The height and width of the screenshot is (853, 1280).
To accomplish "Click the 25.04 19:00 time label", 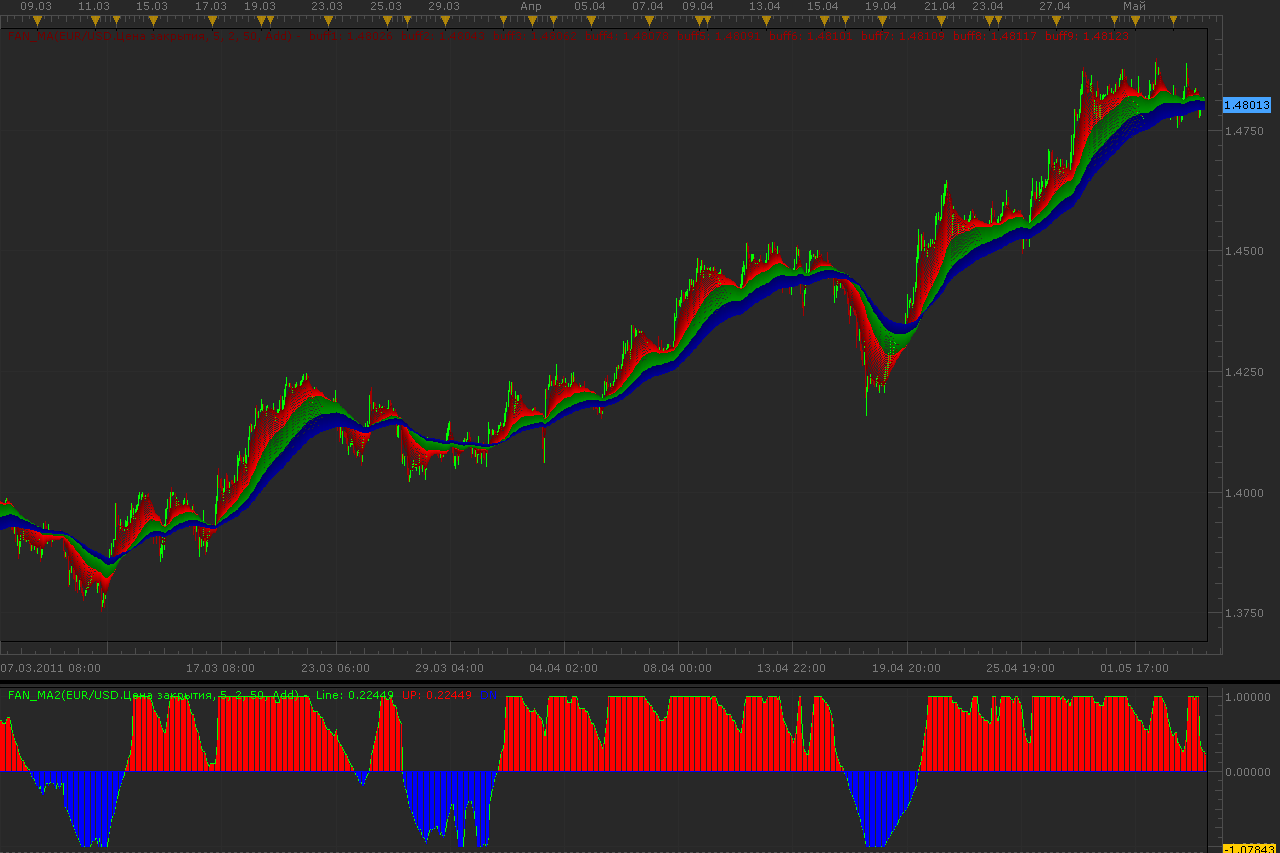I will point(1020,668).
